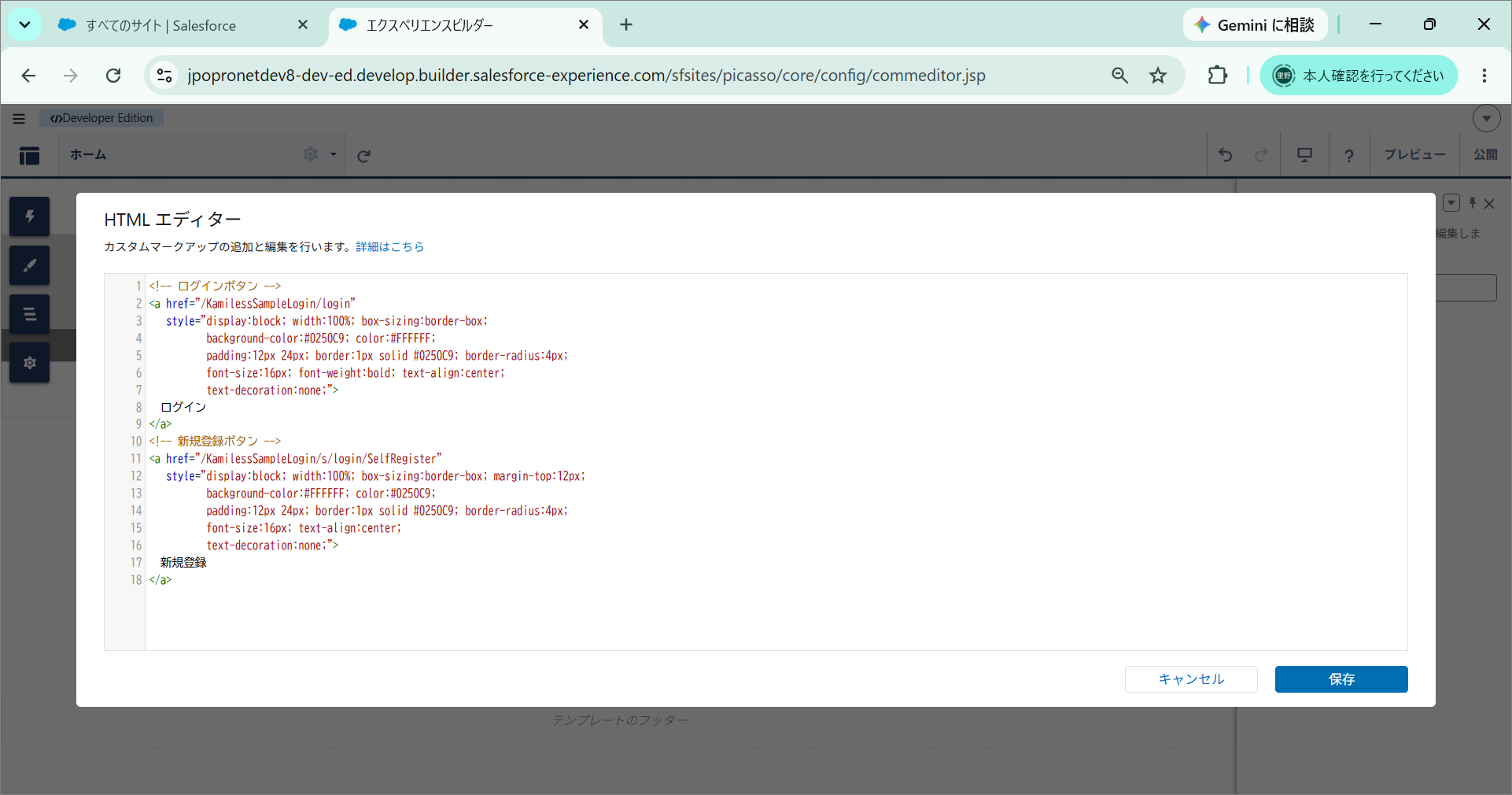Open the Chrome tab search dropdown

pyautogui.click(x=24, y=24)
